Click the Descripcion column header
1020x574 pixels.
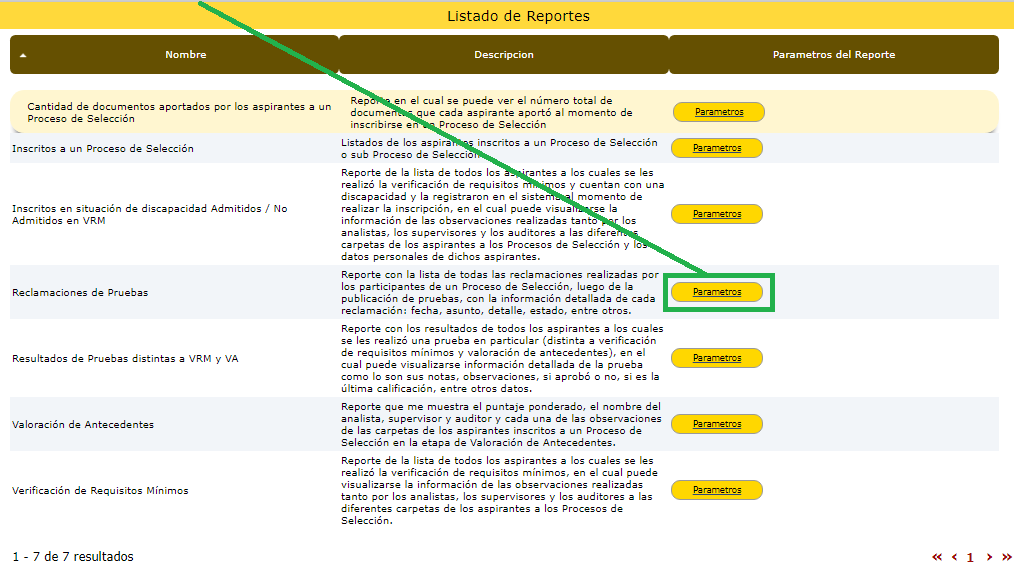tap(503, 55)
